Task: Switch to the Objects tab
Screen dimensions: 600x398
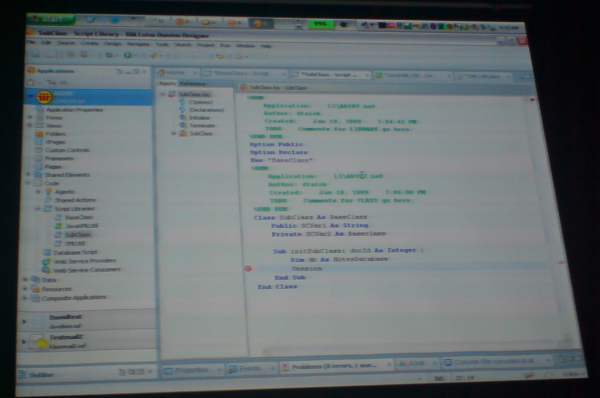Action: 166,83
